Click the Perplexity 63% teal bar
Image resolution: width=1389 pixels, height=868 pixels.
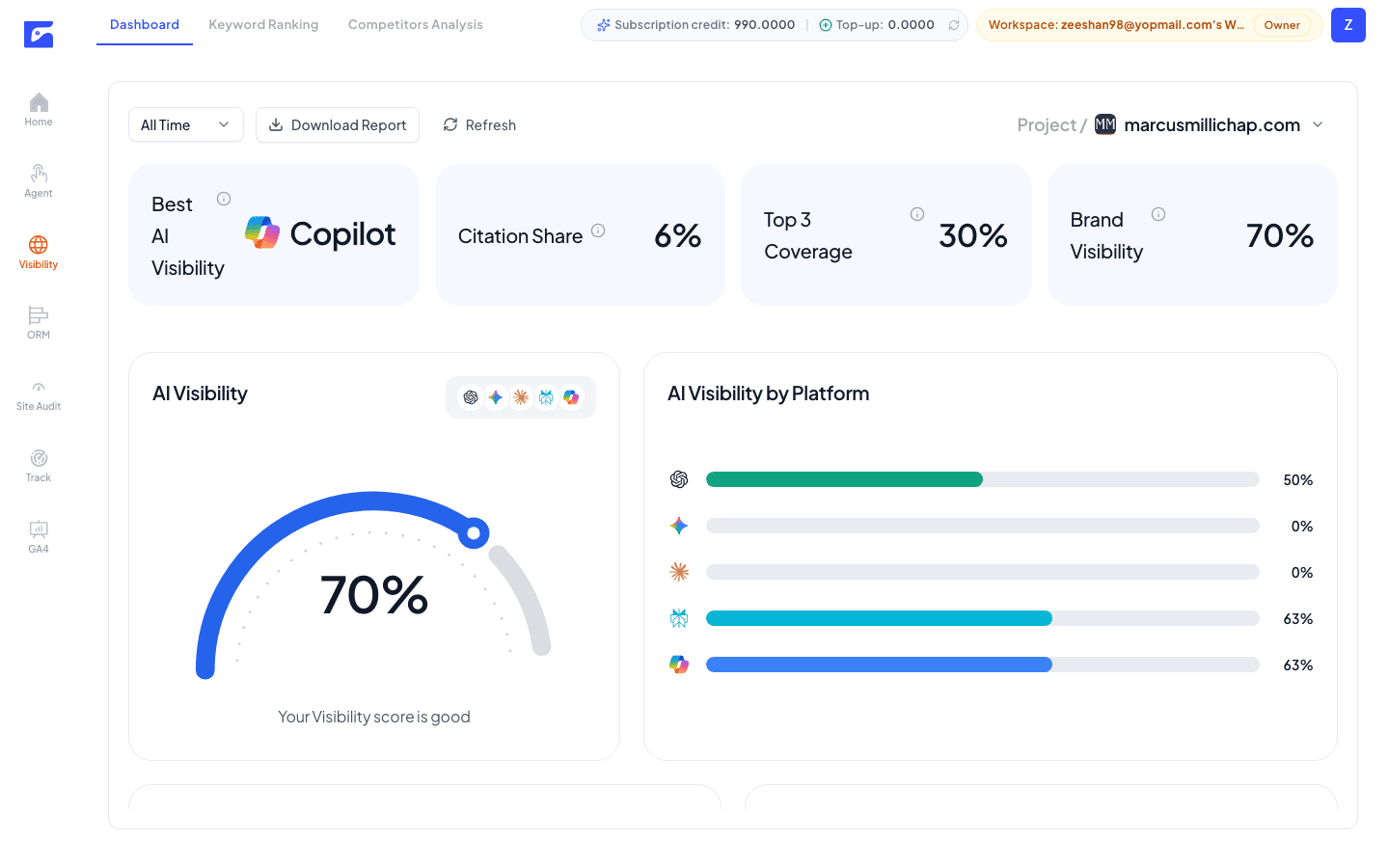click(x=879, y=618)
